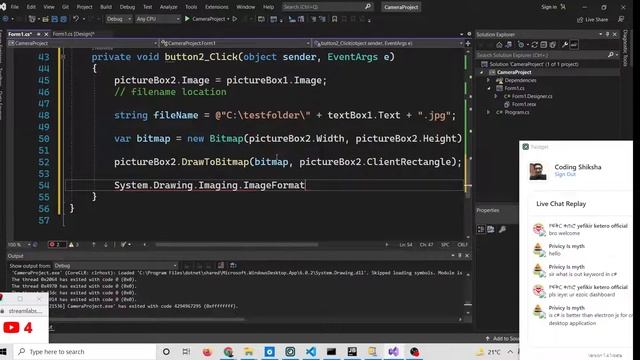The height and width of the screenshot is (360, 640).
Task: Click Task View icon in taskbar
Action: pyautogui.click(x=186, y=351)
